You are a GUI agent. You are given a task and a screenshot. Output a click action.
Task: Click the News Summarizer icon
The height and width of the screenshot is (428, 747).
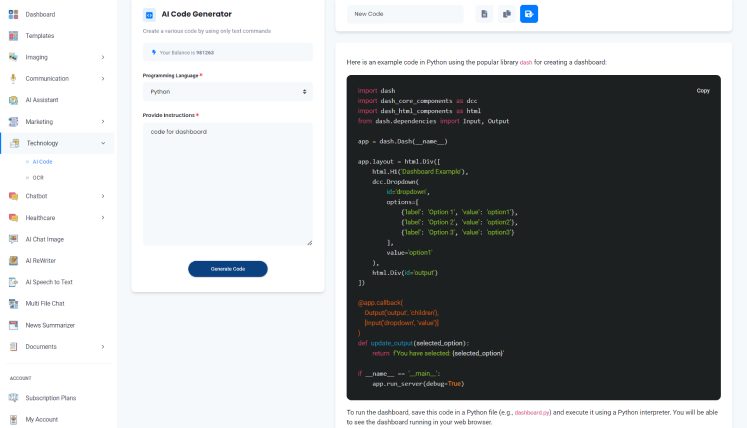click(13, 325)
